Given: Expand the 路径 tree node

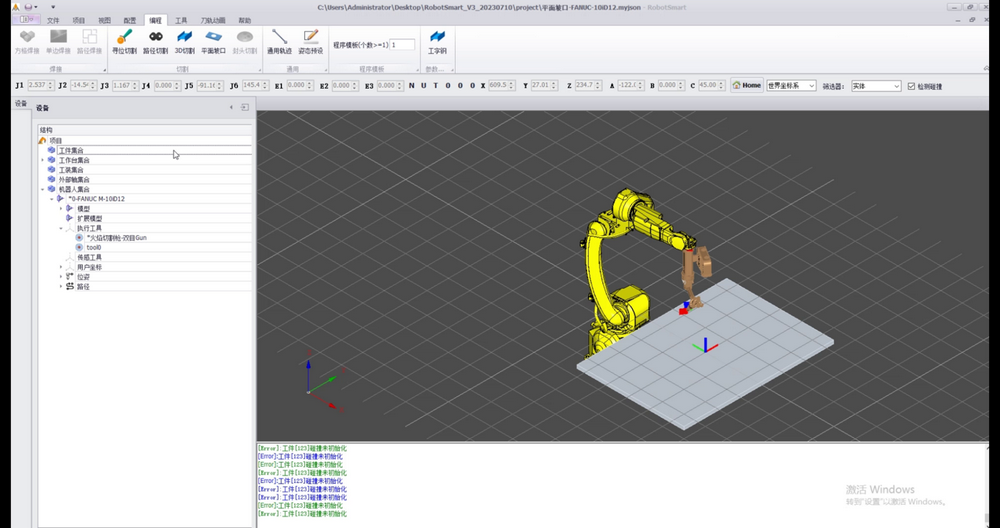Looking at the screenshot, I should [60, 287].
